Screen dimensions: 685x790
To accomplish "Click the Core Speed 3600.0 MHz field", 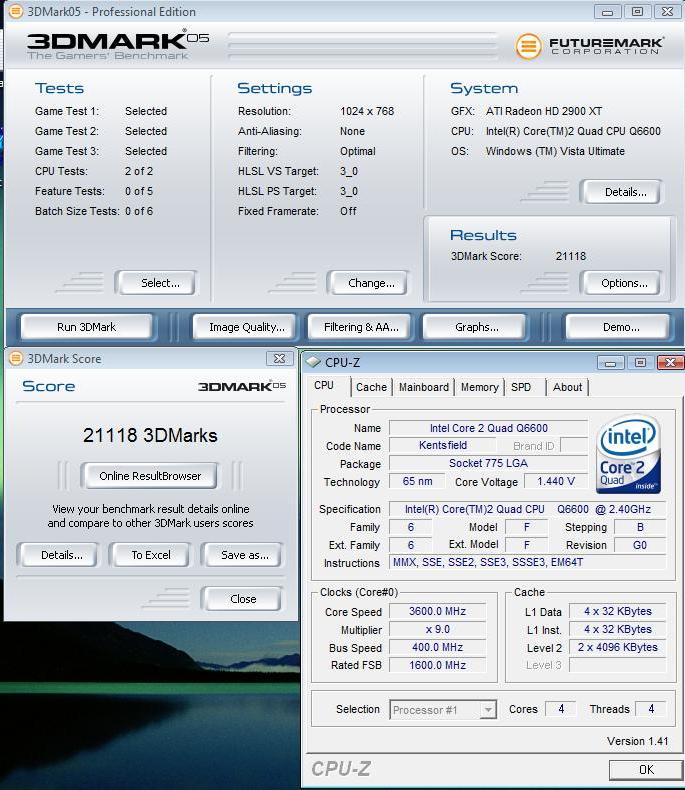I will click(x=437, y=611).
